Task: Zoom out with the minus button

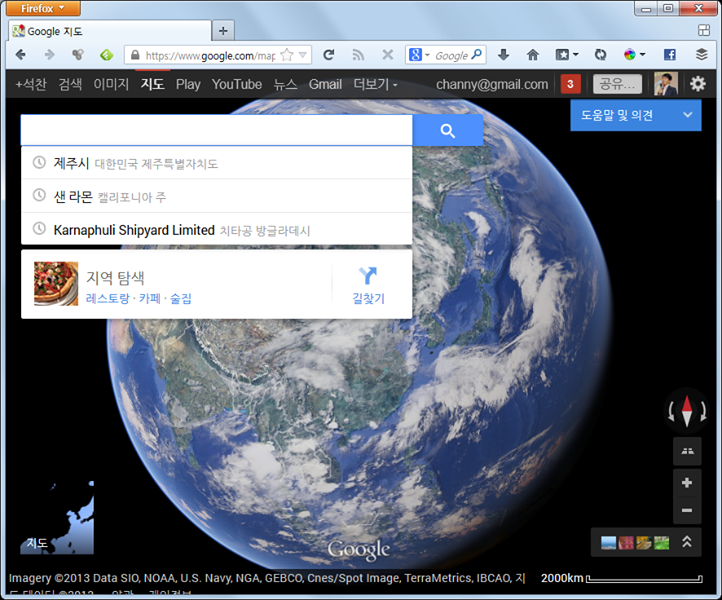Action: [x=687, y=510]
